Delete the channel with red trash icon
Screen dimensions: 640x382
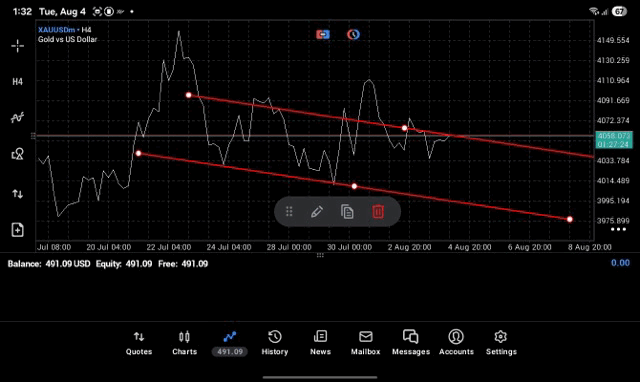click(x=378, y=211)
